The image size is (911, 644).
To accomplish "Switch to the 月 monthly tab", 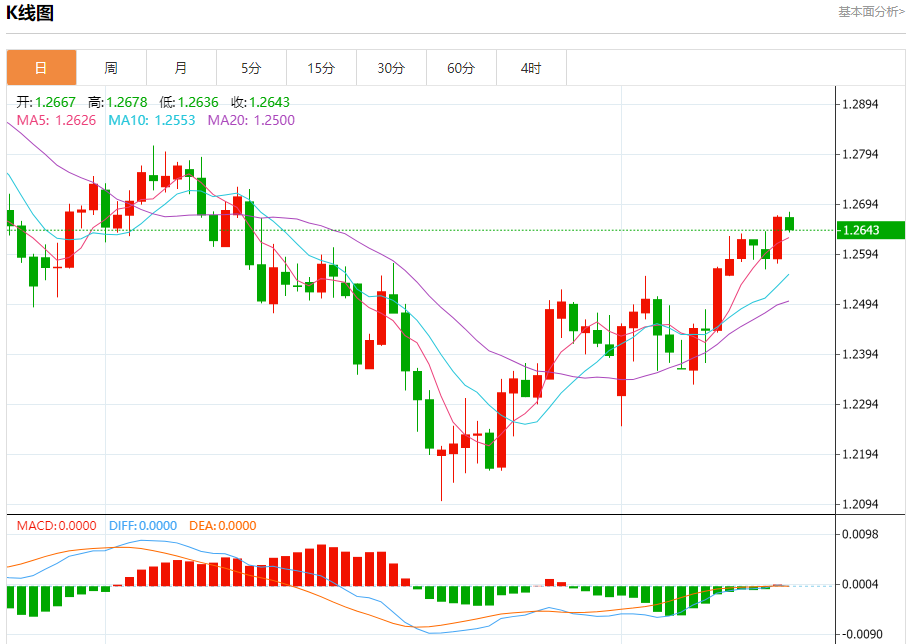I will 181,68.
